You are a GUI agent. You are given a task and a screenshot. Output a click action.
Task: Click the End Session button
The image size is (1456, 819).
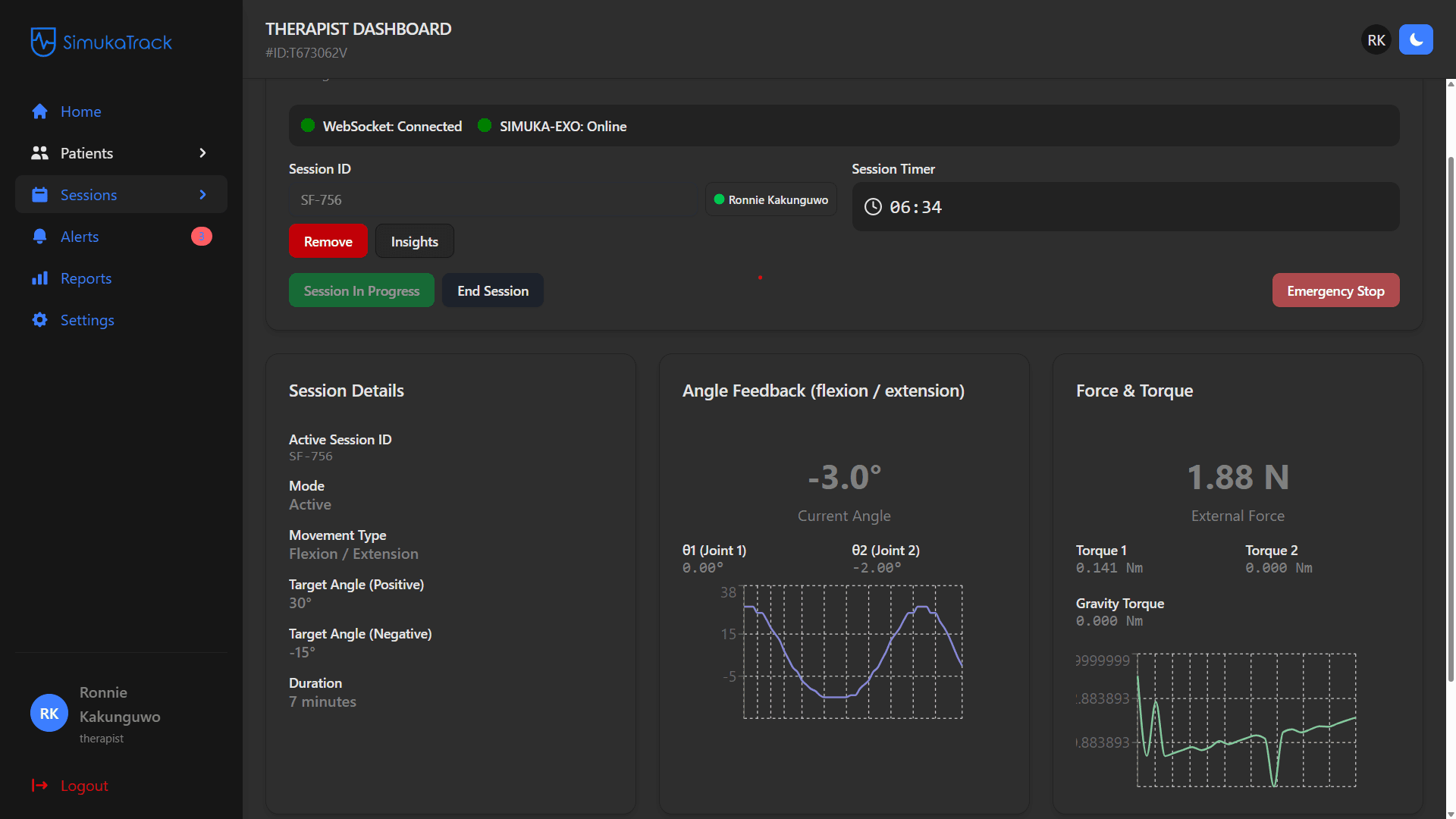tap(492, 290)
